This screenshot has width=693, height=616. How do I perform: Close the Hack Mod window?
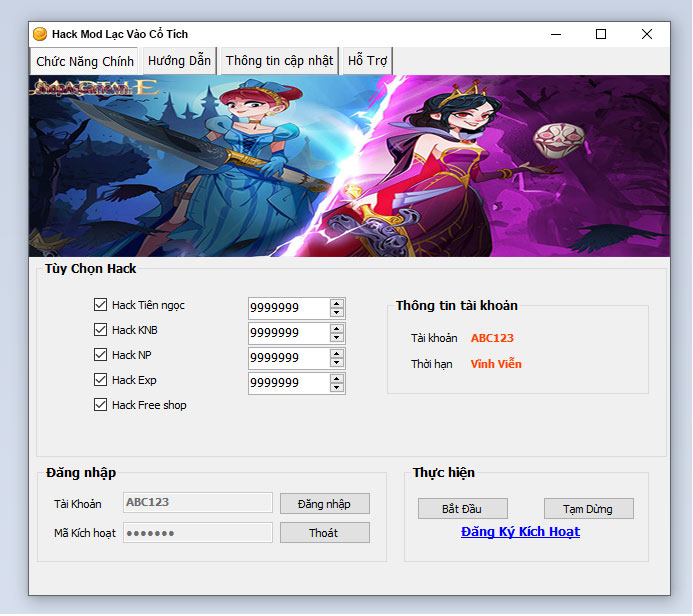tap(647, 34)
